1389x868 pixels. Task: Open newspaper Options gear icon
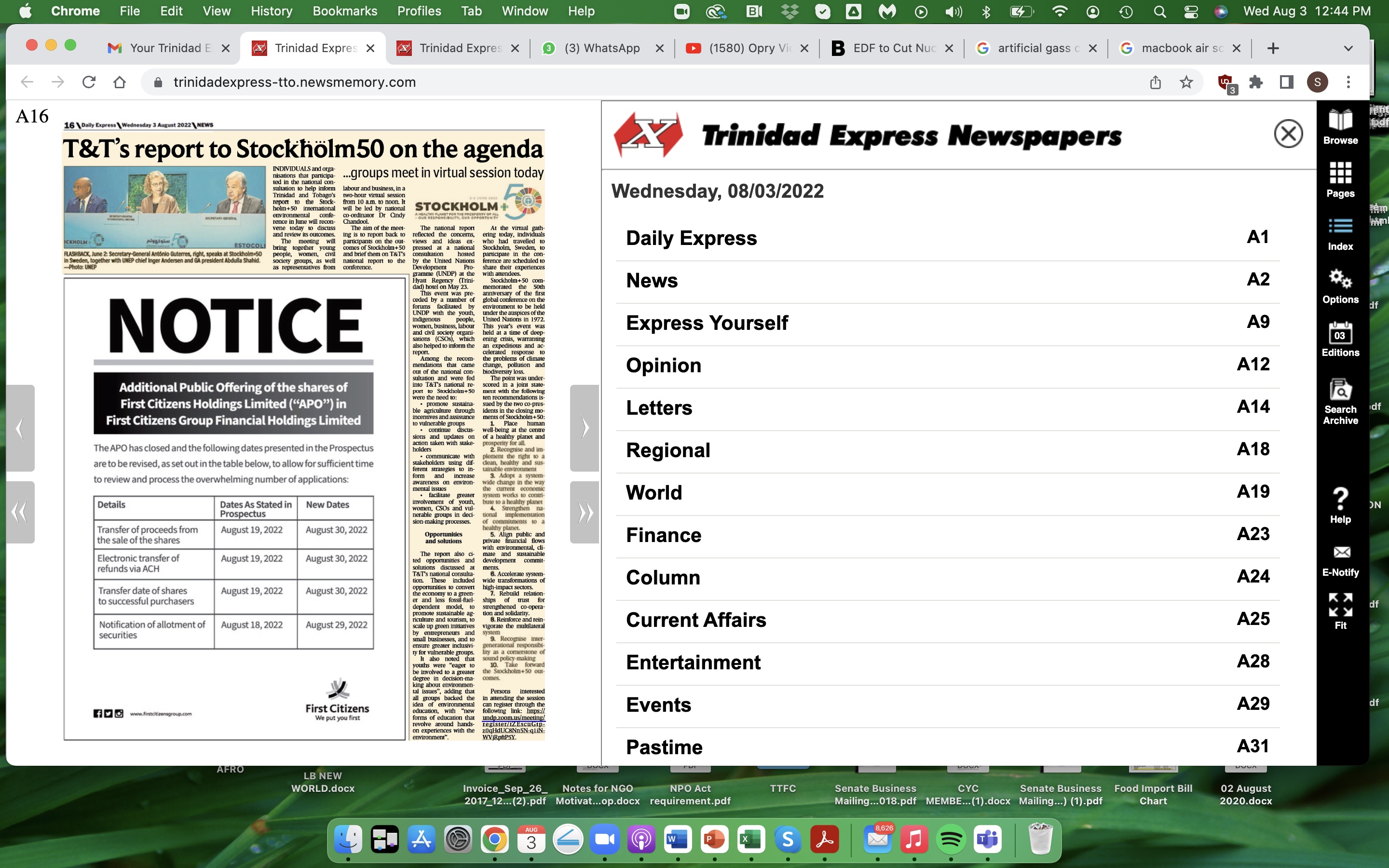point(1340,286)
